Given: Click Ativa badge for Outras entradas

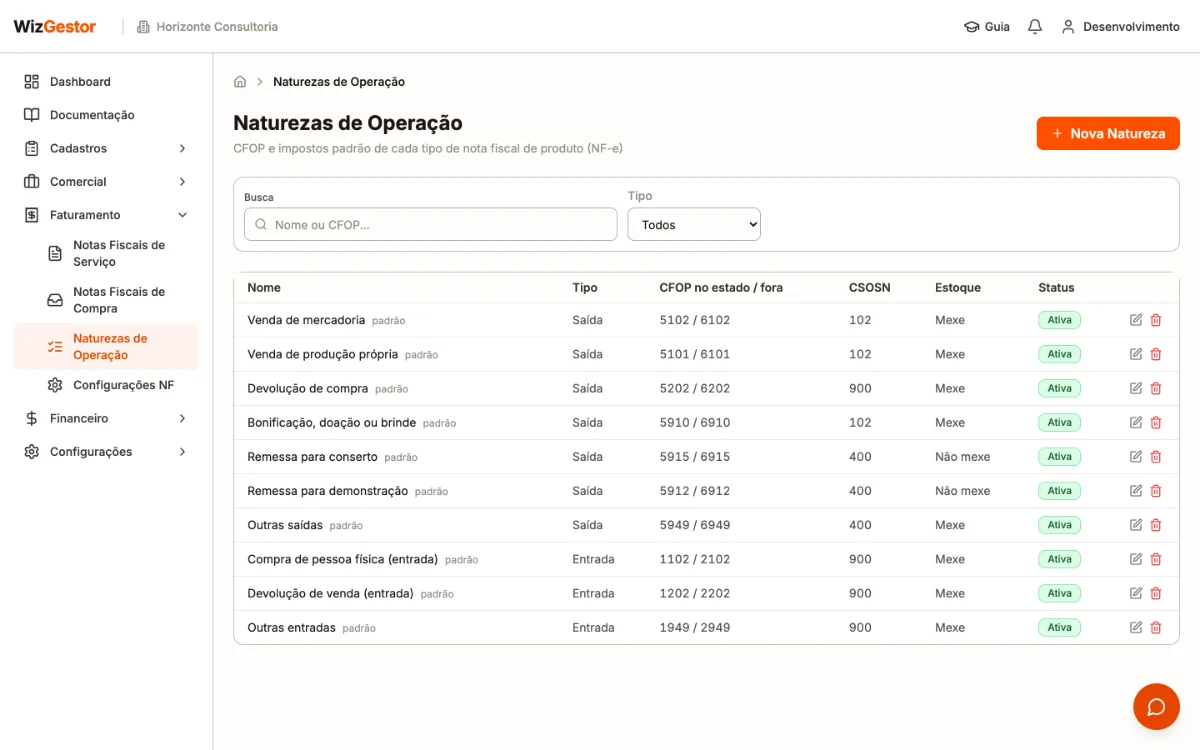Looking at the screenshot, I should tap(1059, 627).
